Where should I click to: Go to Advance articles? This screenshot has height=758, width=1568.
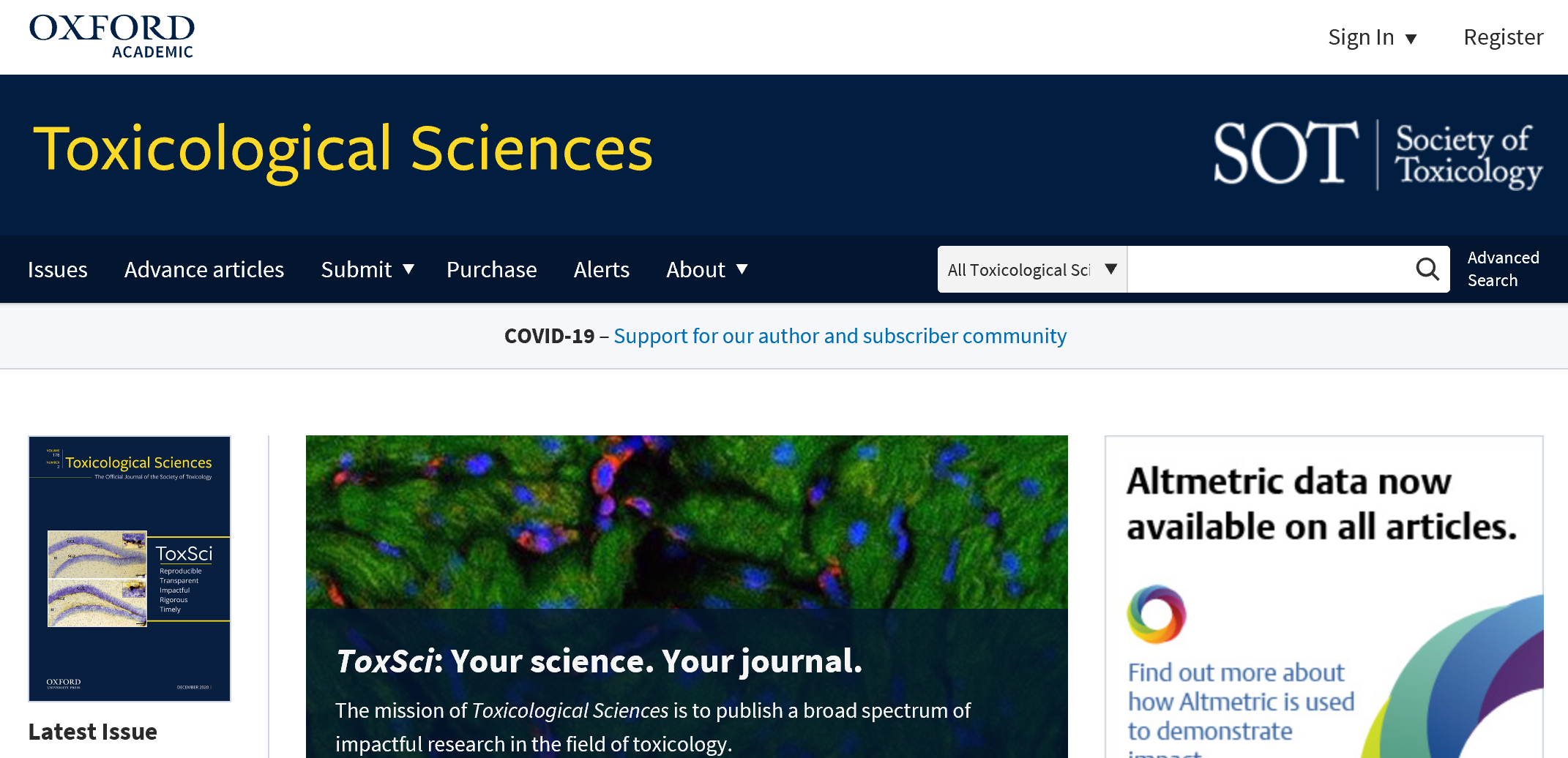(204, 269)
